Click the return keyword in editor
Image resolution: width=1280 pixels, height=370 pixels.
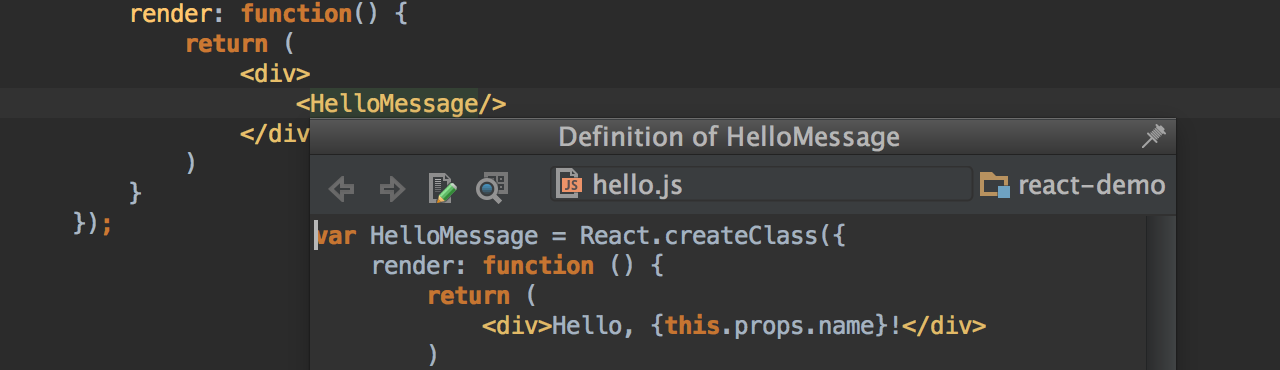tap(227, 44)
